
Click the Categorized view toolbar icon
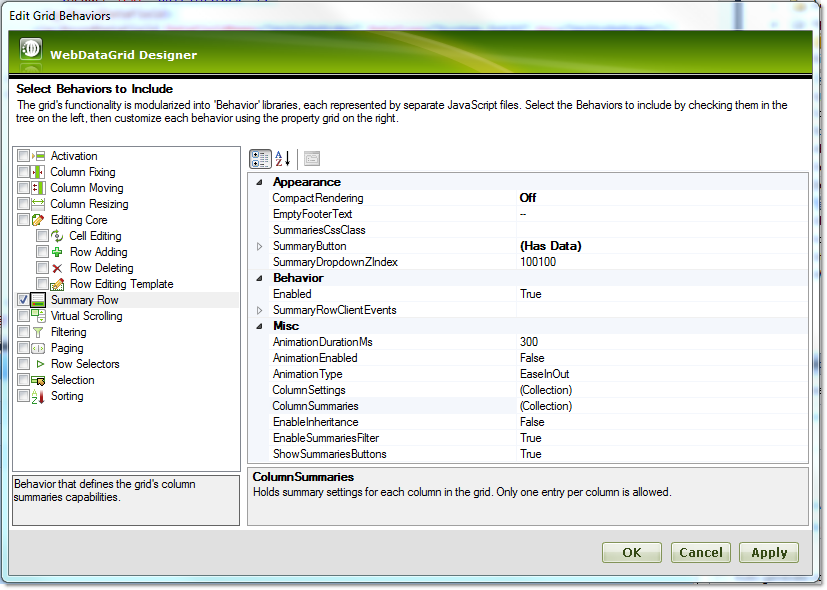tap(260, 158)
